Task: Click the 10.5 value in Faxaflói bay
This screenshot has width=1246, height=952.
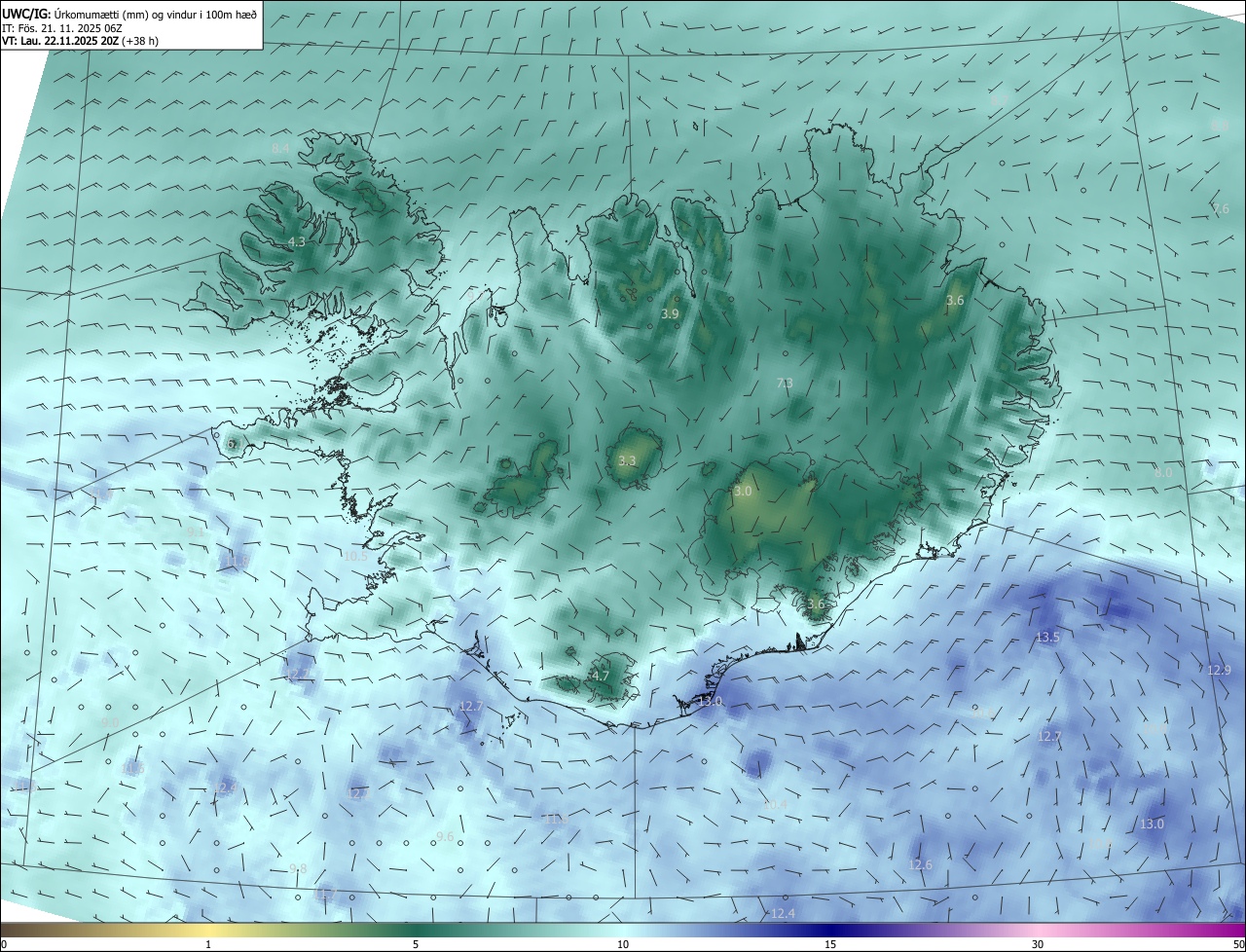Action: (356, 557)
